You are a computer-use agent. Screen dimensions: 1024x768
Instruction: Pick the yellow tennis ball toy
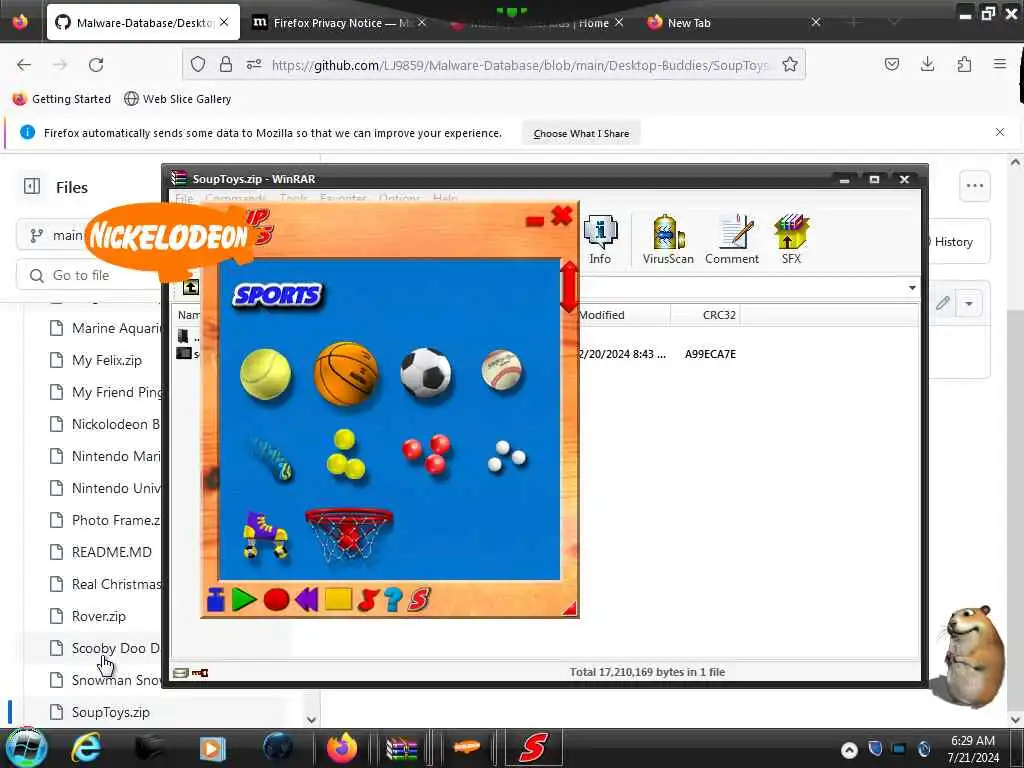(265, 374)
